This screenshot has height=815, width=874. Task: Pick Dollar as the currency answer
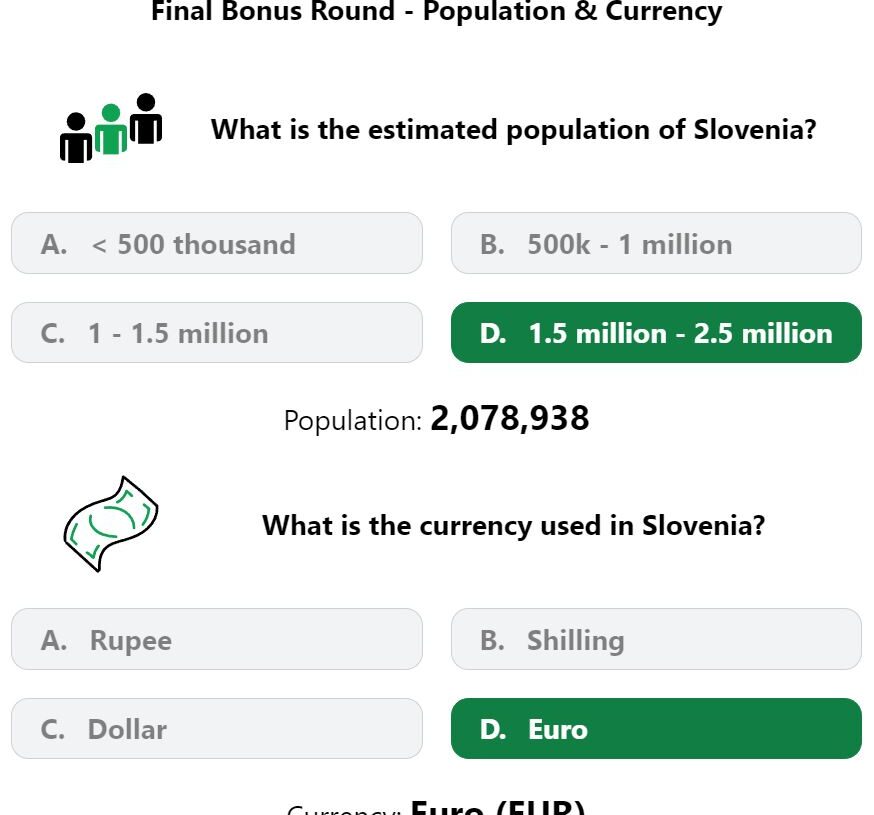(217, 729)
